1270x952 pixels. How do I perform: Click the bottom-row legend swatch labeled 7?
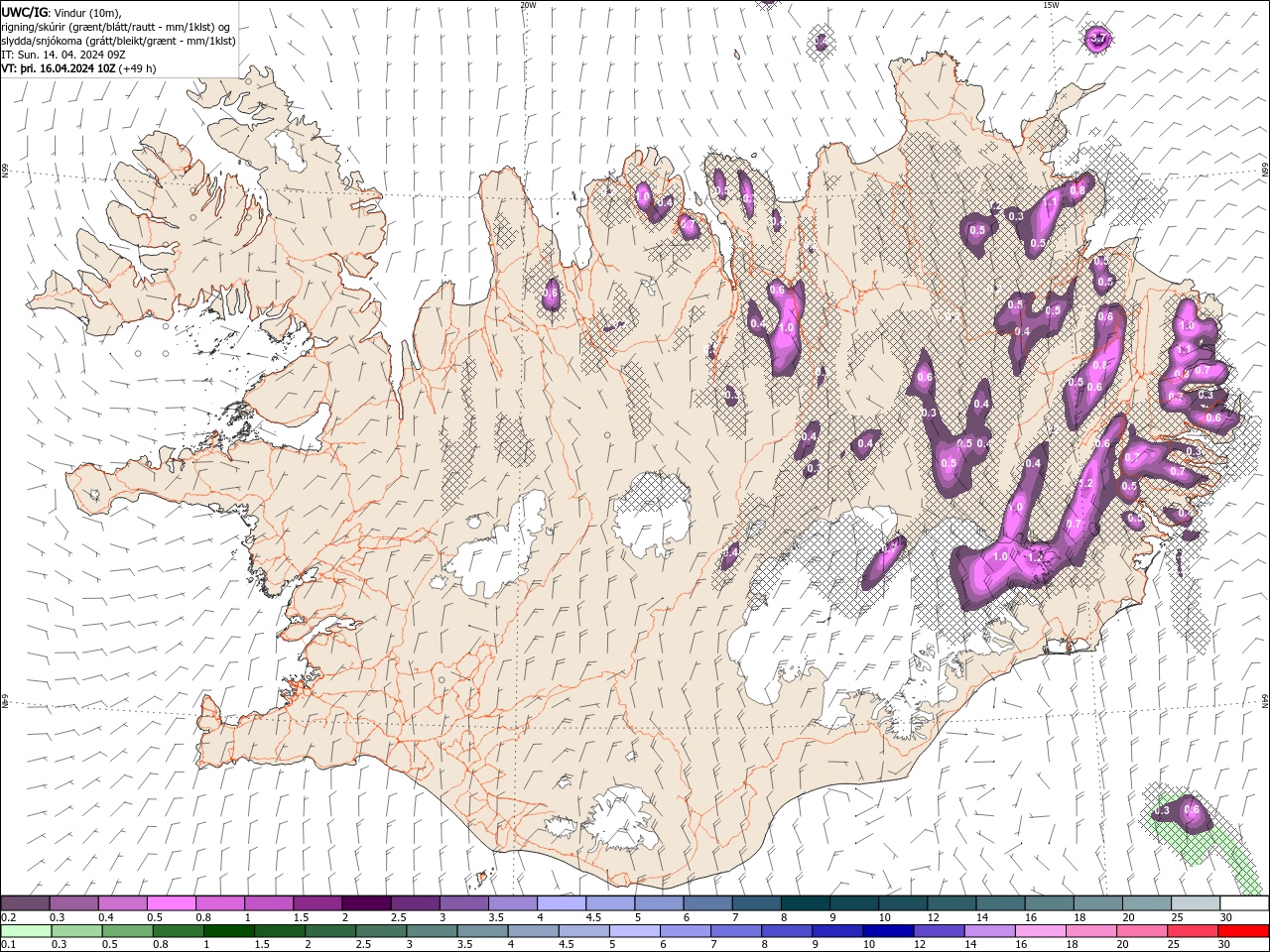pos(734,931)
